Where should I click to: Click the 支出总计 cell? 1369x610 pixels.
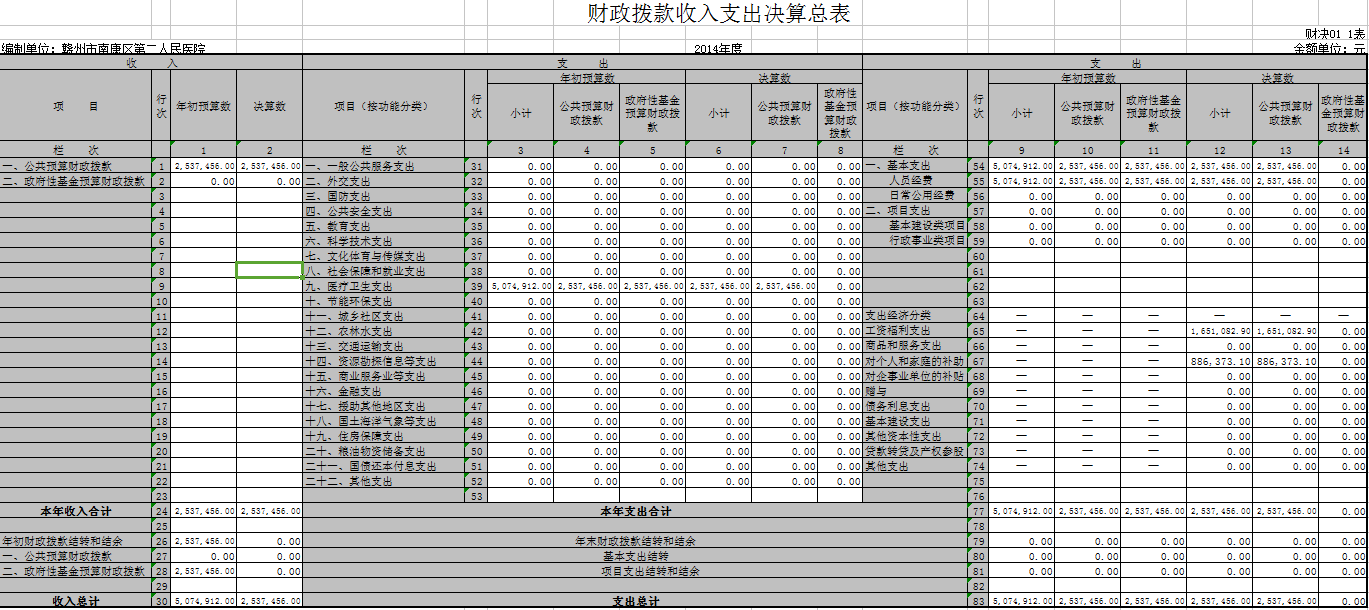[x=635, y=602]
